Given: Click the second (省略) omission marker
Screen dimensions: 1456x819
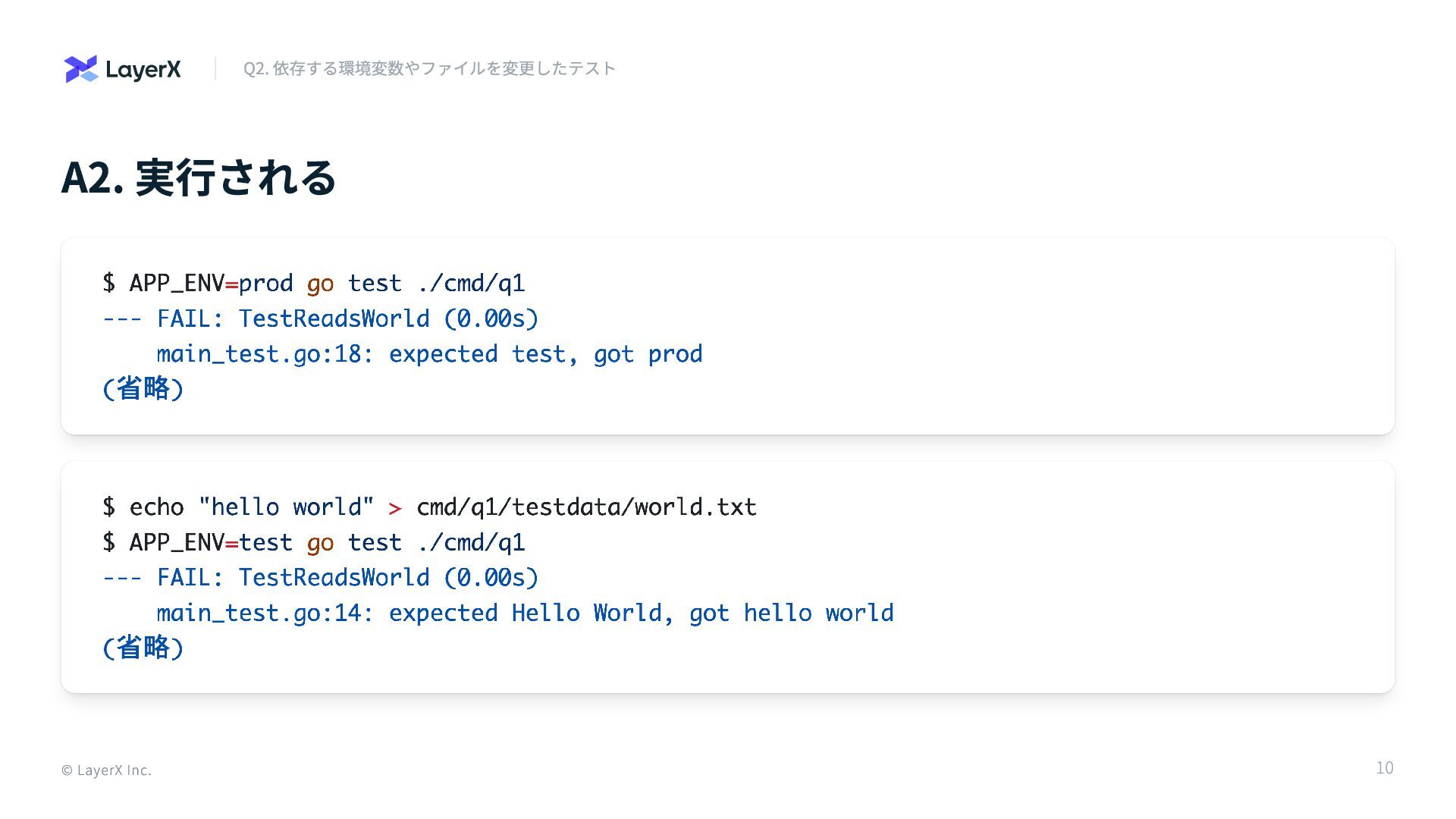Looking at the screenshot, I should coord(143,648).
